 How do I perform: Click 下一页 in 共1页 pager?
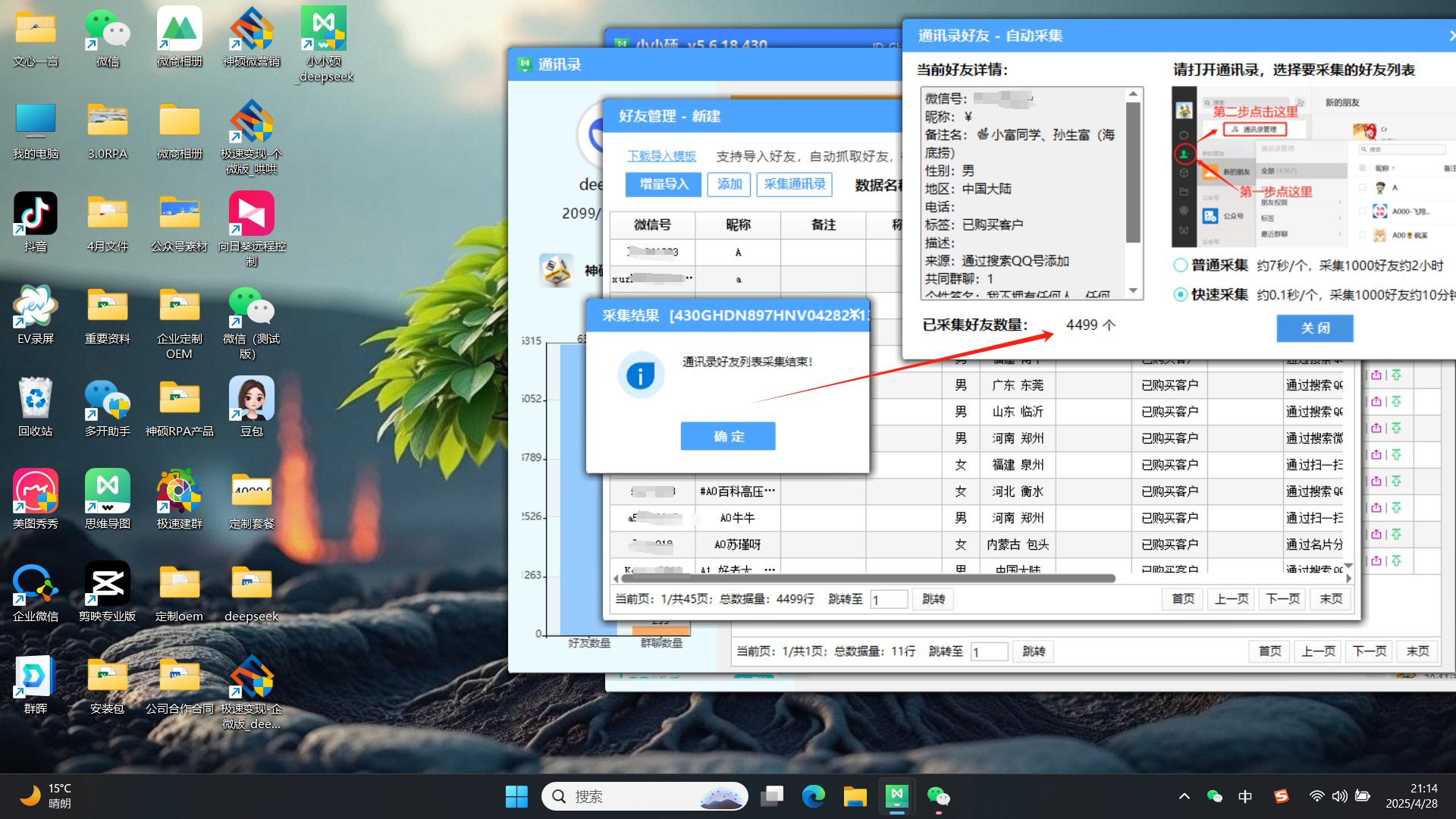coord(1370,651)
